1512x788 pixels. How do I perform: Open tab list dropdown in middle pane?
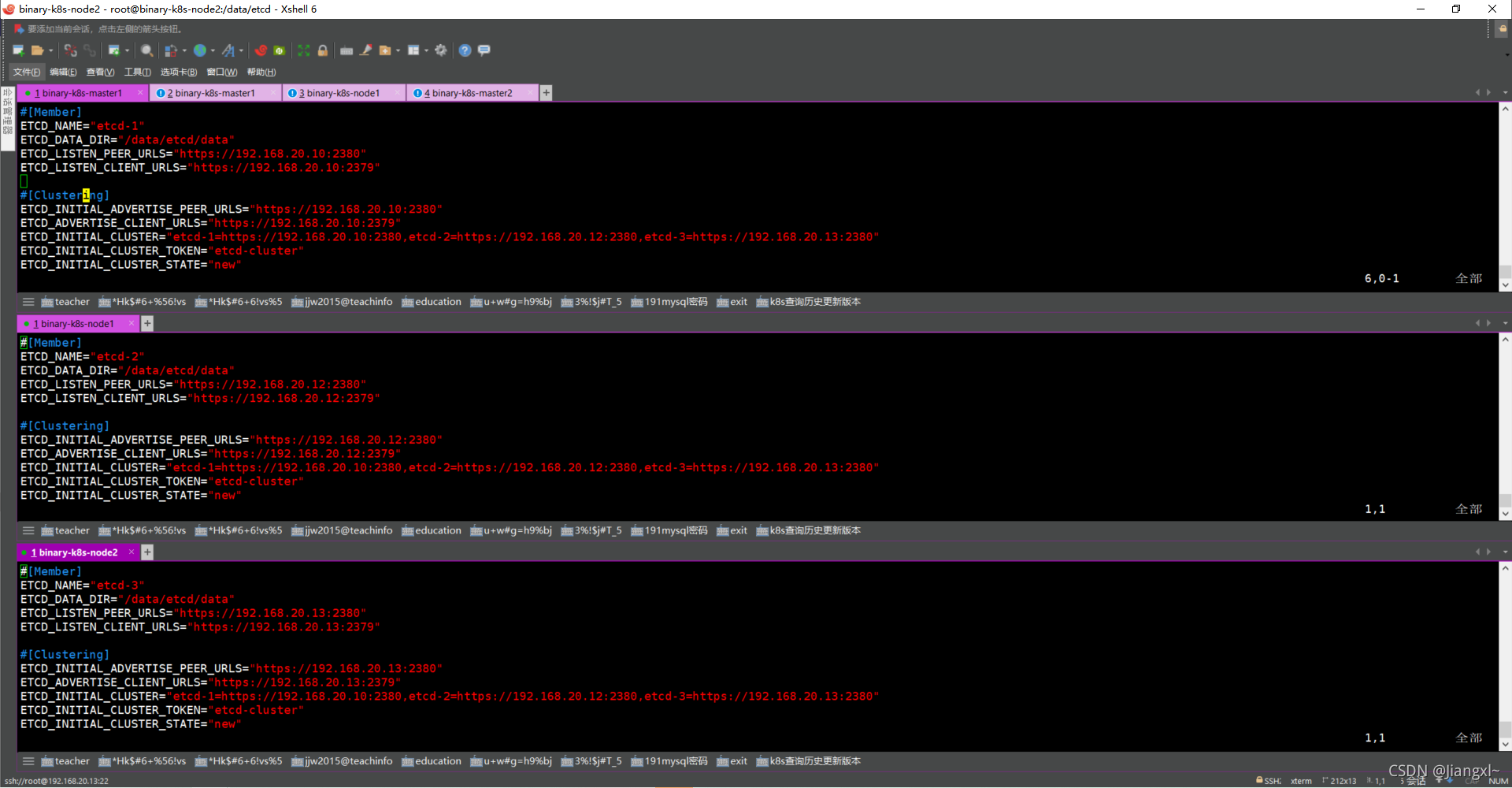[x=1505, y=324]
